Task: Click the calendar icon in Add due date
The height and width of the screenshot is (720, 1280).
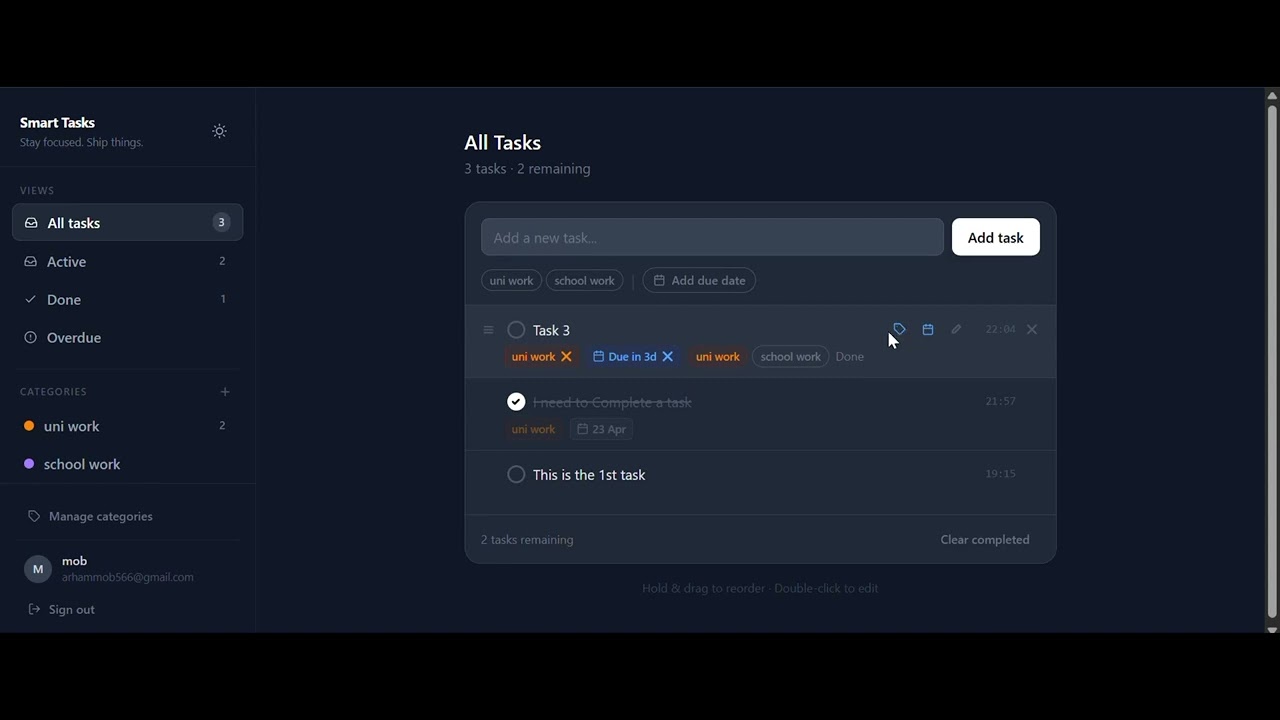Action: pyautogui.click(x=659, y=280)
